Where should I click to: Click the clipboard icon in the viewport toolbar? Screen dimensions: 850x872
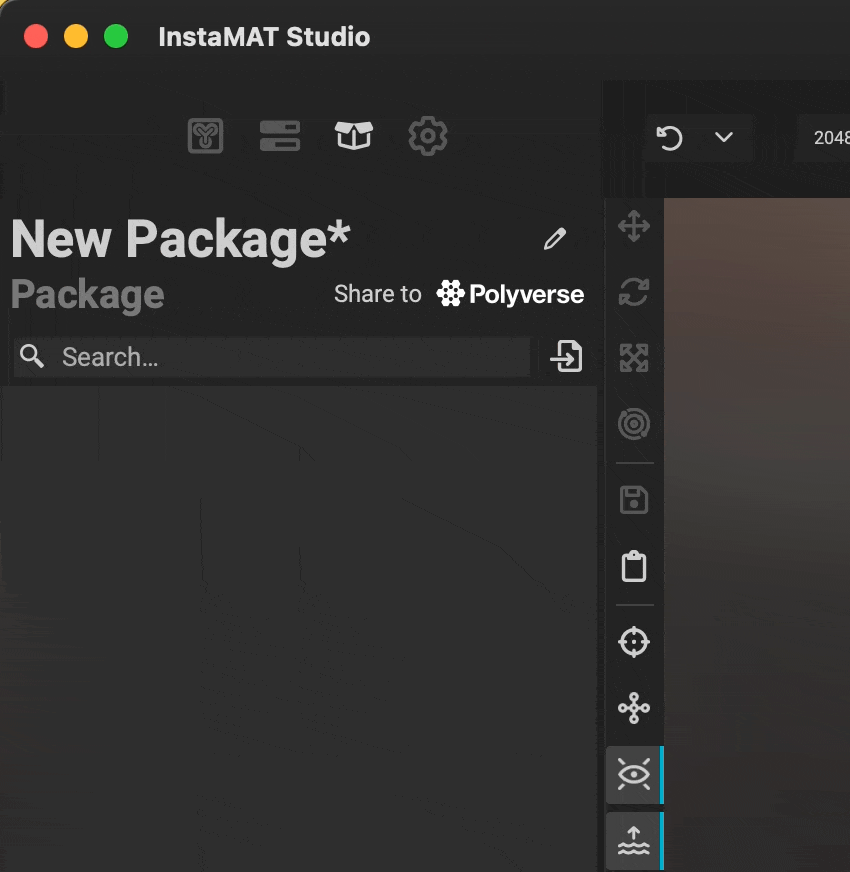[x=634, y=566]
